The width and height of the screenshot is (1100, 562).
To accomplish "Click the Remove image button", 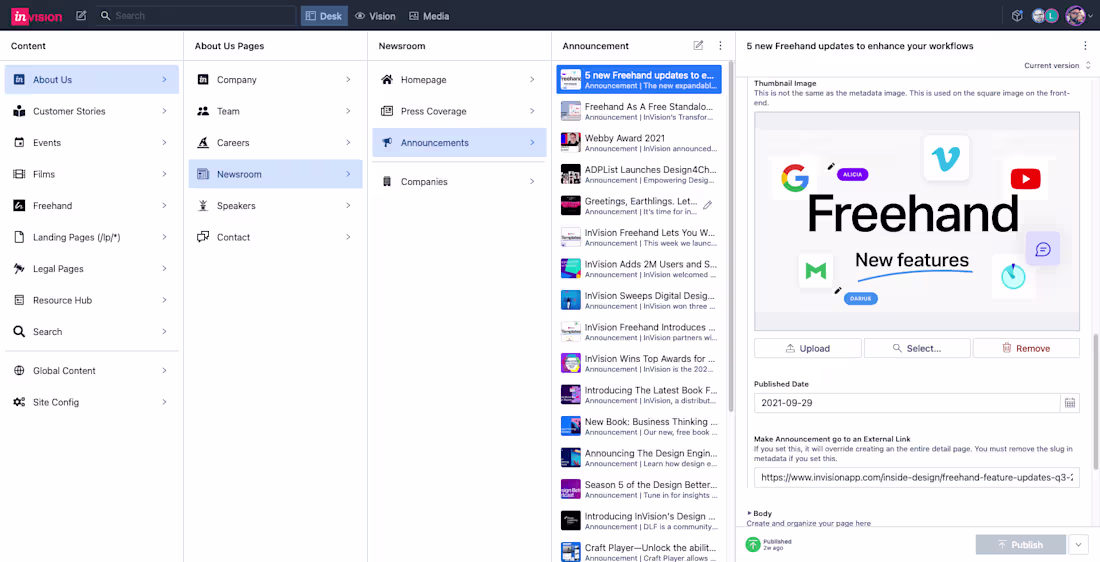I will pyautogui.click(x=1026, y=348).
